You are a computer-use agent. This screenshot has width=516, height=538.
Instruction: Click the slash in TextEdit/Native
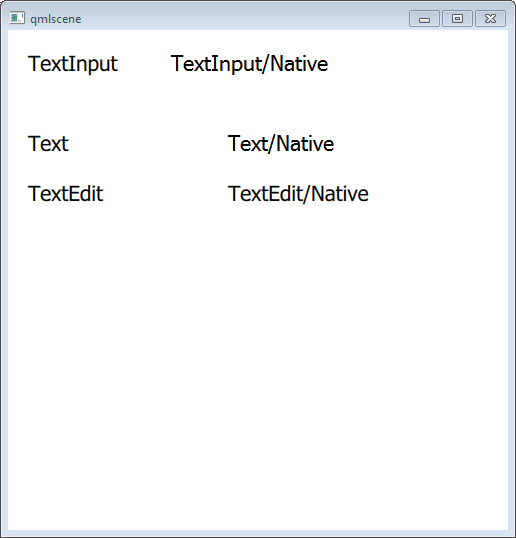click(306, 194)
